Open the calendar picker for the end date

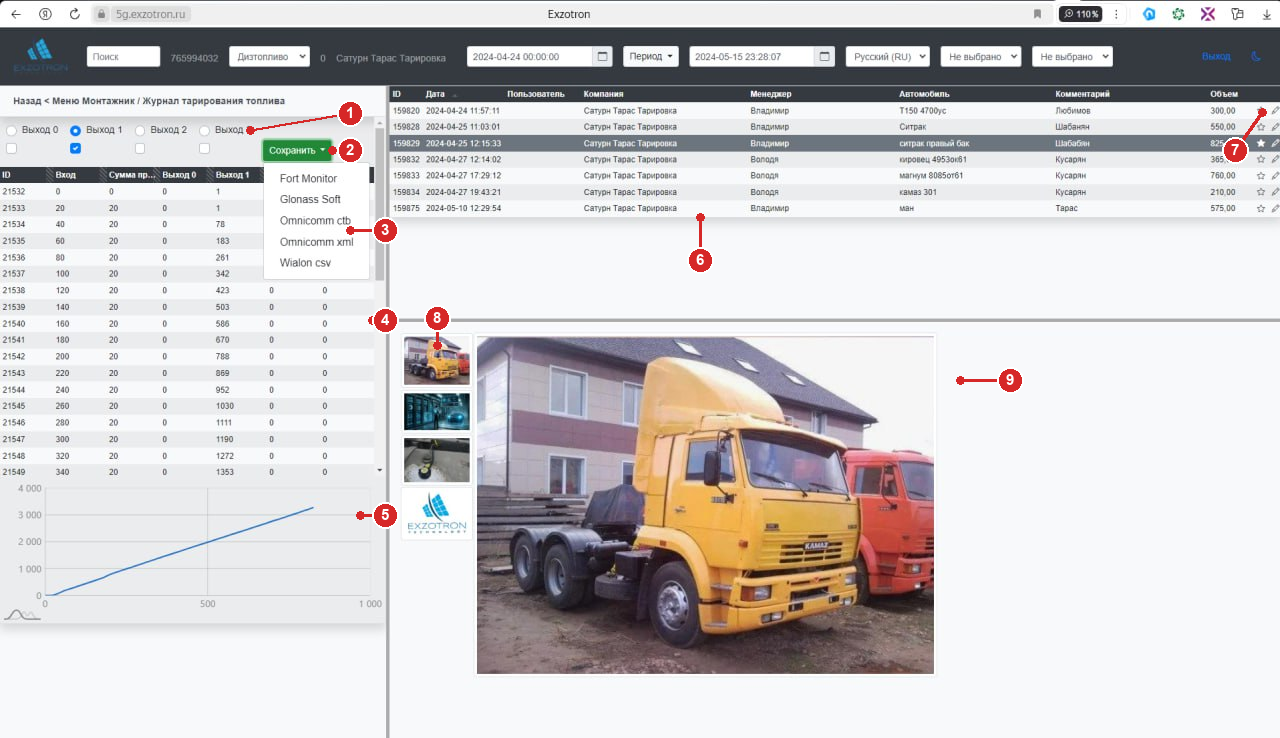pyautogui.click(x=824, y=56)
